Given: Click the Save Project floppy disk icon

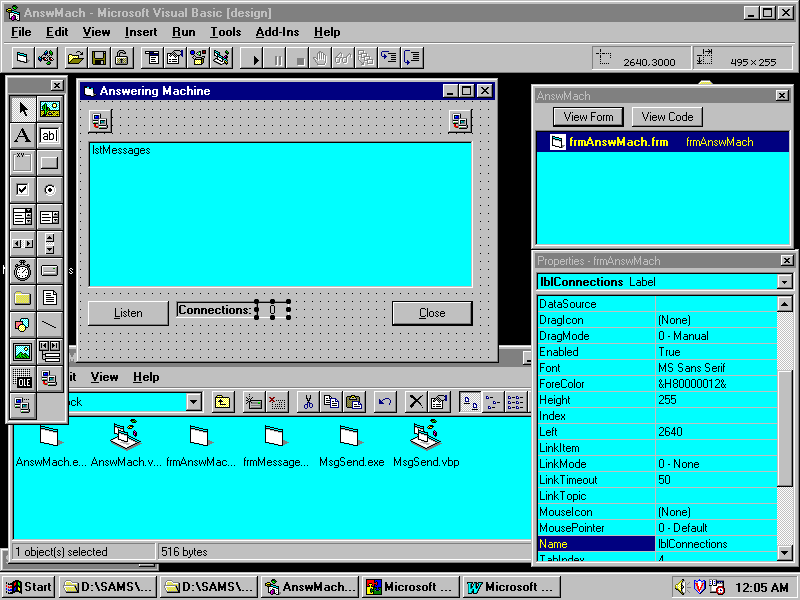Looking at the screenshot, I should [99, 58].
